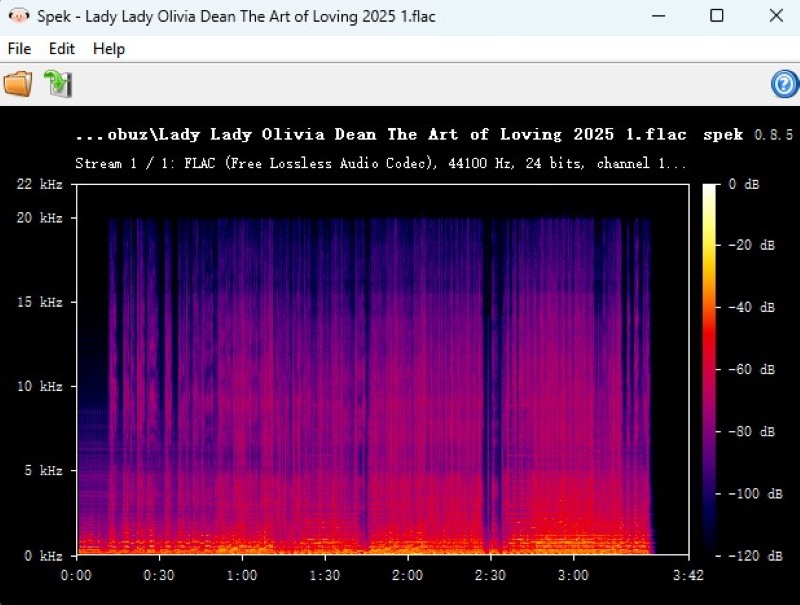This screenshot has height=605, width=800.
Task: Click the window title text
Action: 236,16
